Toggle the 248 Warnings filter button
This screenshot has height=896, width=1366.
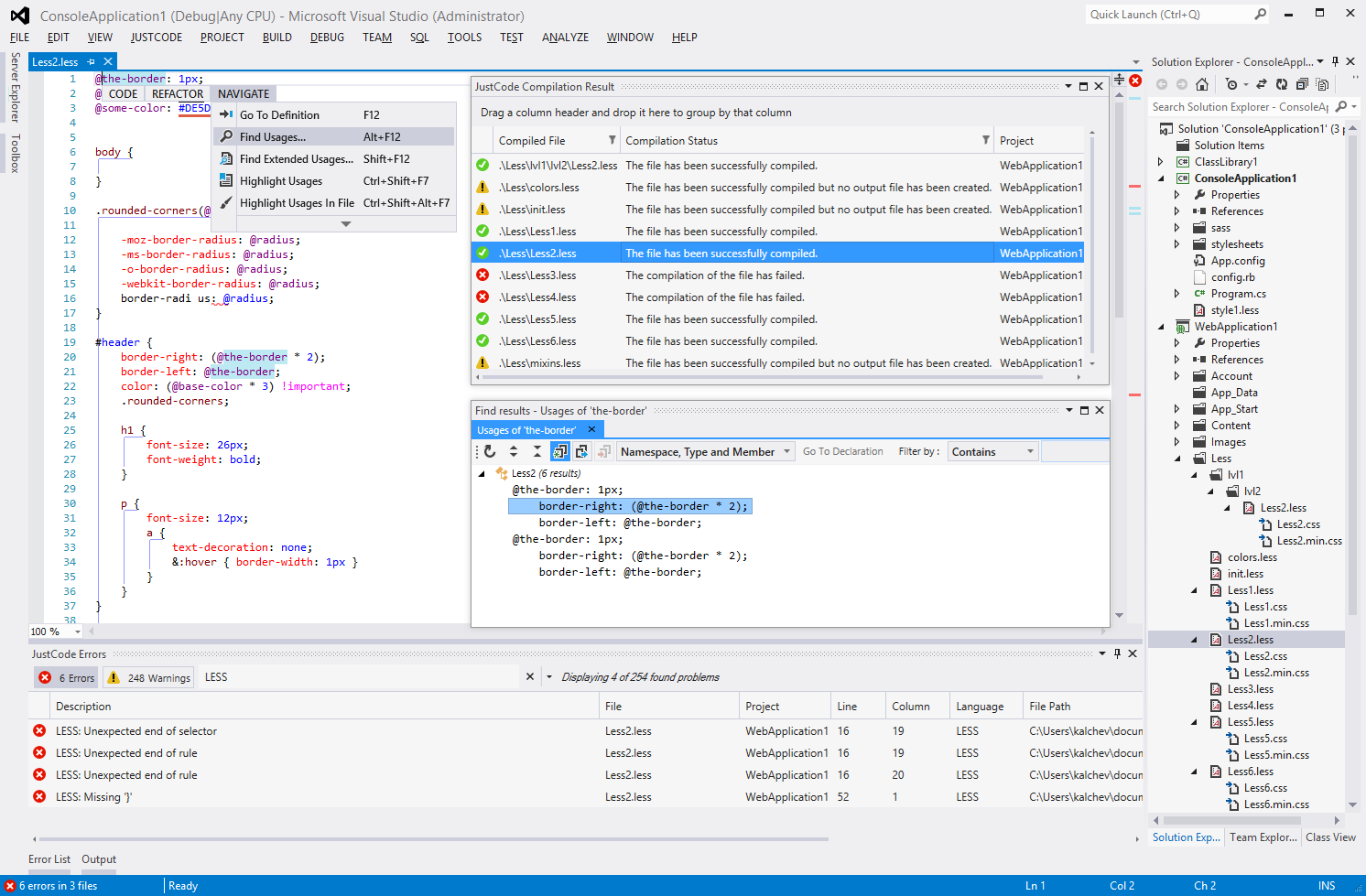(148, 677)
